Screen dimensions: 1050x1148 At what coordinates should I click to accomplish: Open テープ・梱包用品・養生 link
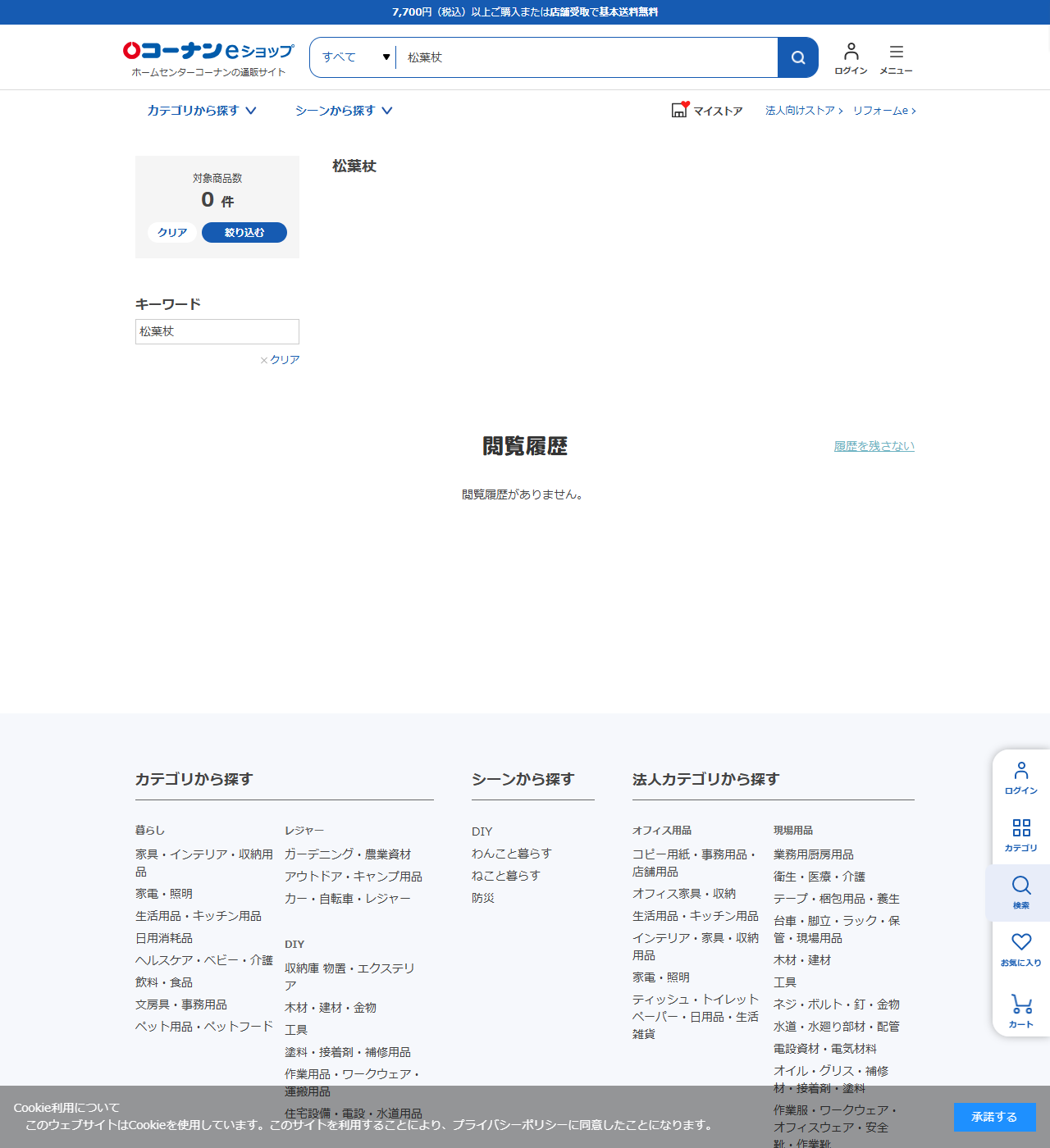[837, 899]
